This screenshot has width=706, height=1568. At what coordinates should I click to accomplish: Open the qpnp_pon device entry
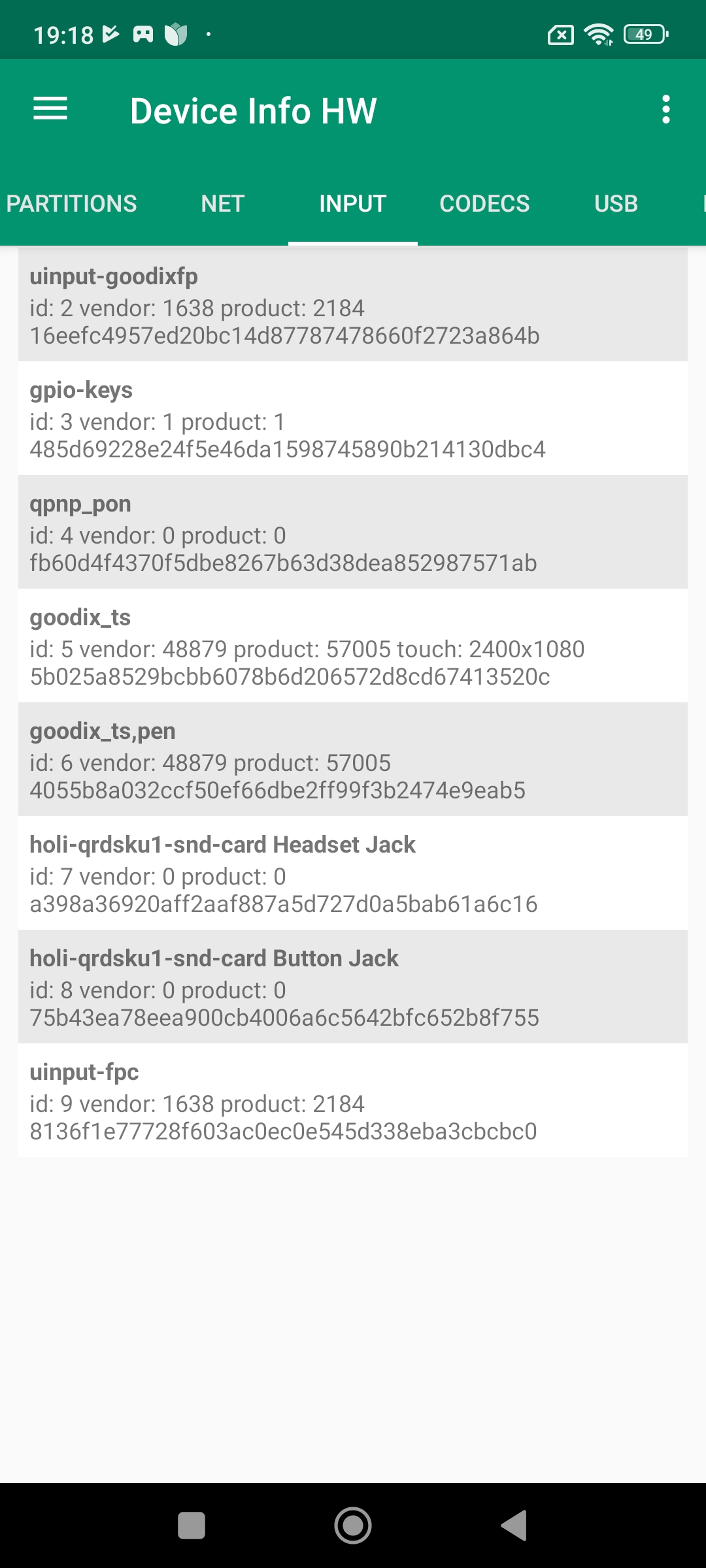coord(353,532)
